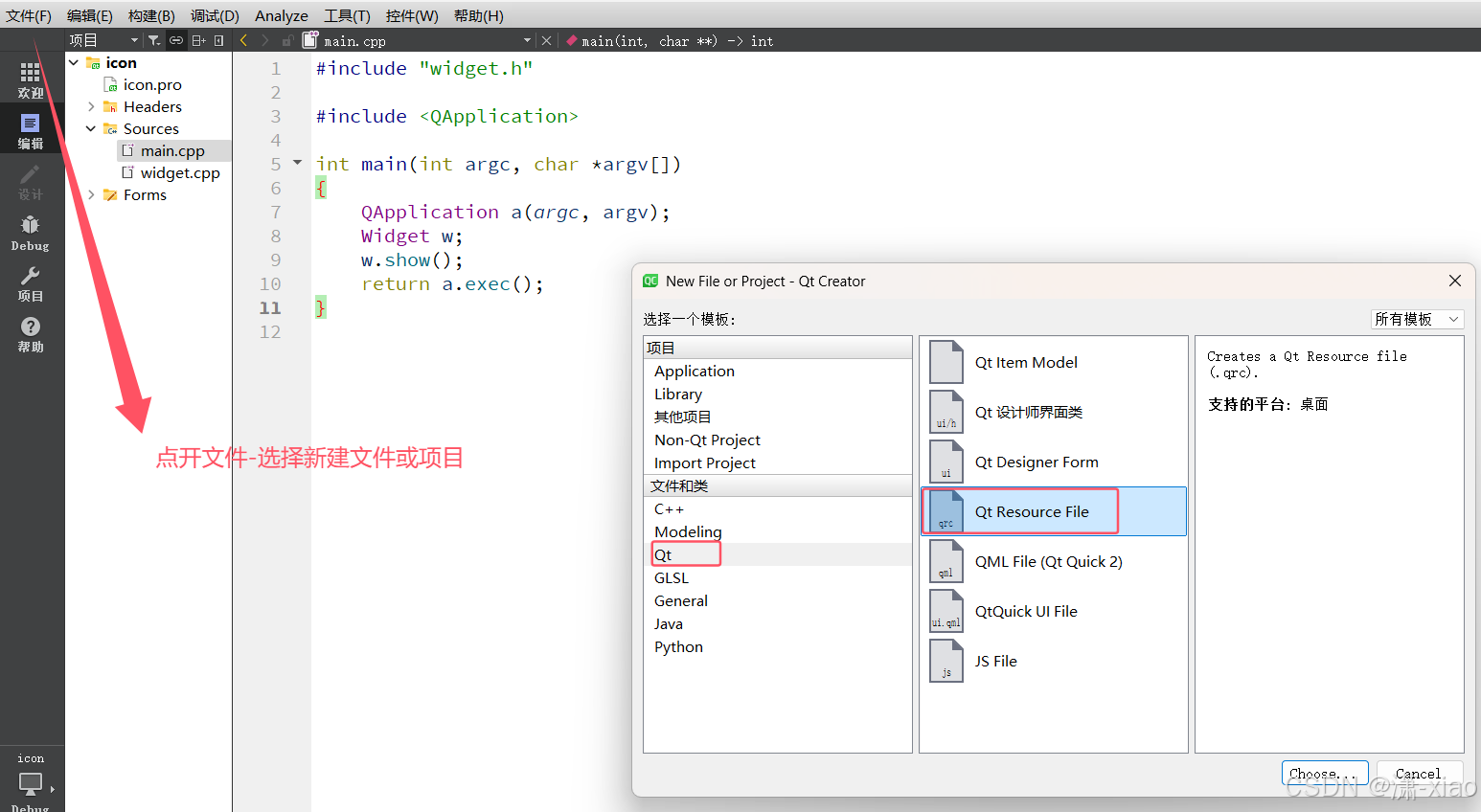Screen dimensions: 1481x812
Task: Select the Non-Qt Project category
Action: coord(707,440)
